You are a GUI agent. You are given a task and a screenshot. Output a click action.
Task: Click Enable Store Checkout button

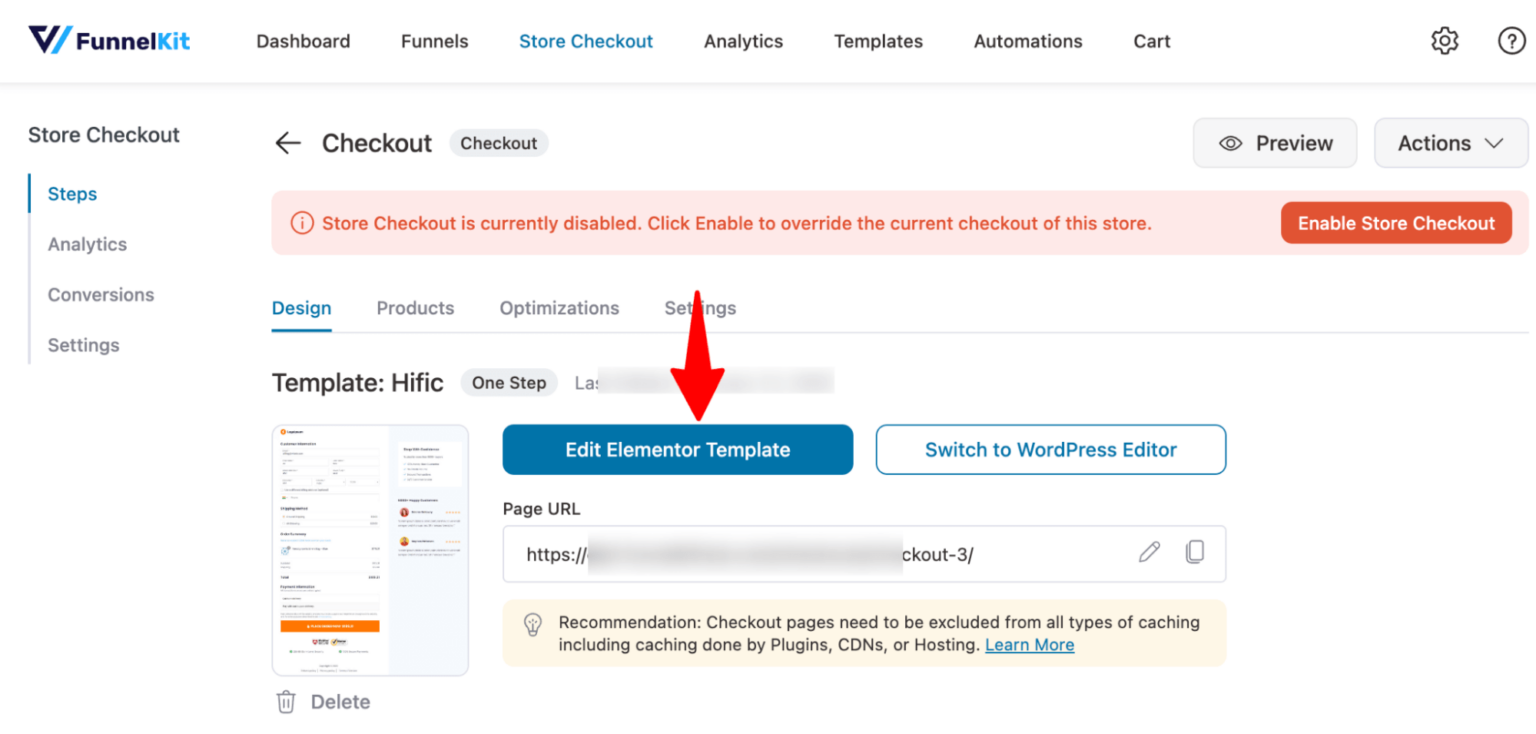pyautogui.click(x=1396, y=223)
